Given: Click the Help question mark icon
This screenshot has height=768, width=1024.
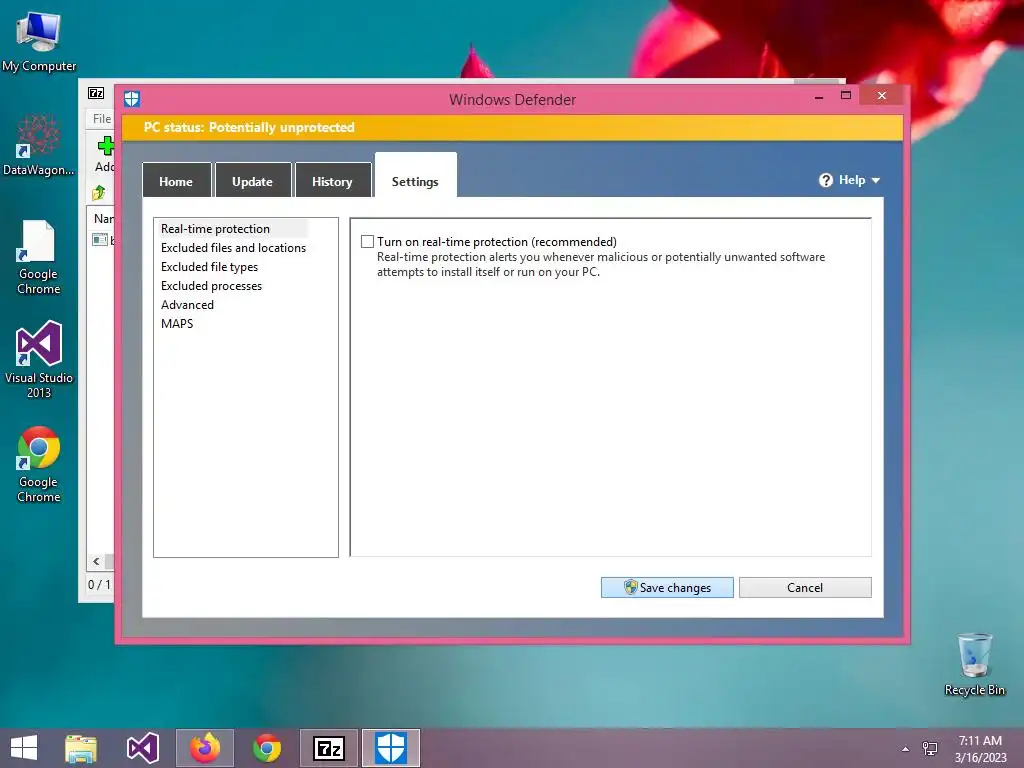Looking at the screenshot, I should click(x=826, y=180).
